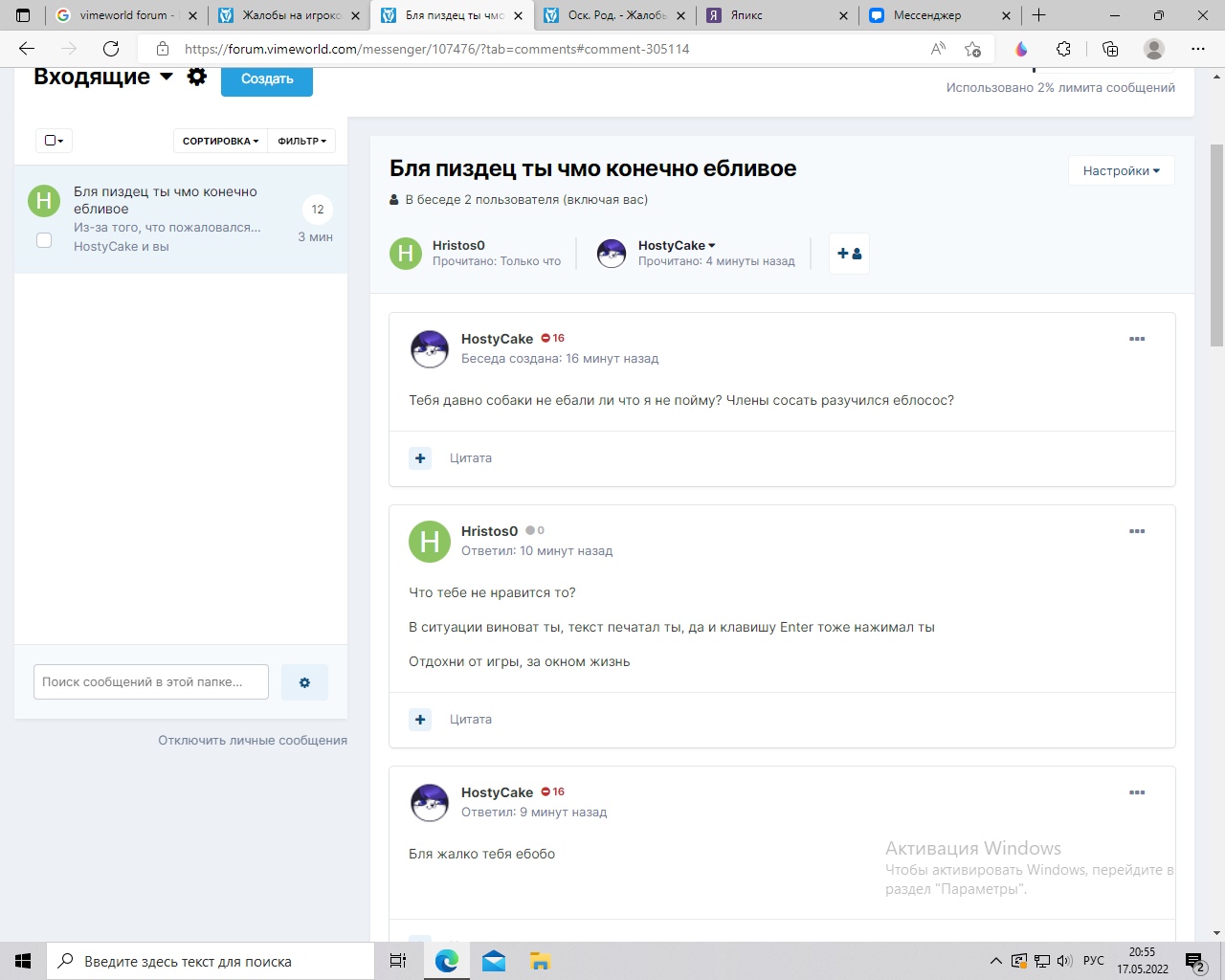Screen dimensions: 1225x980
Task: Open three-dot menu on first HostyCake message
Action: (1137, 340)
